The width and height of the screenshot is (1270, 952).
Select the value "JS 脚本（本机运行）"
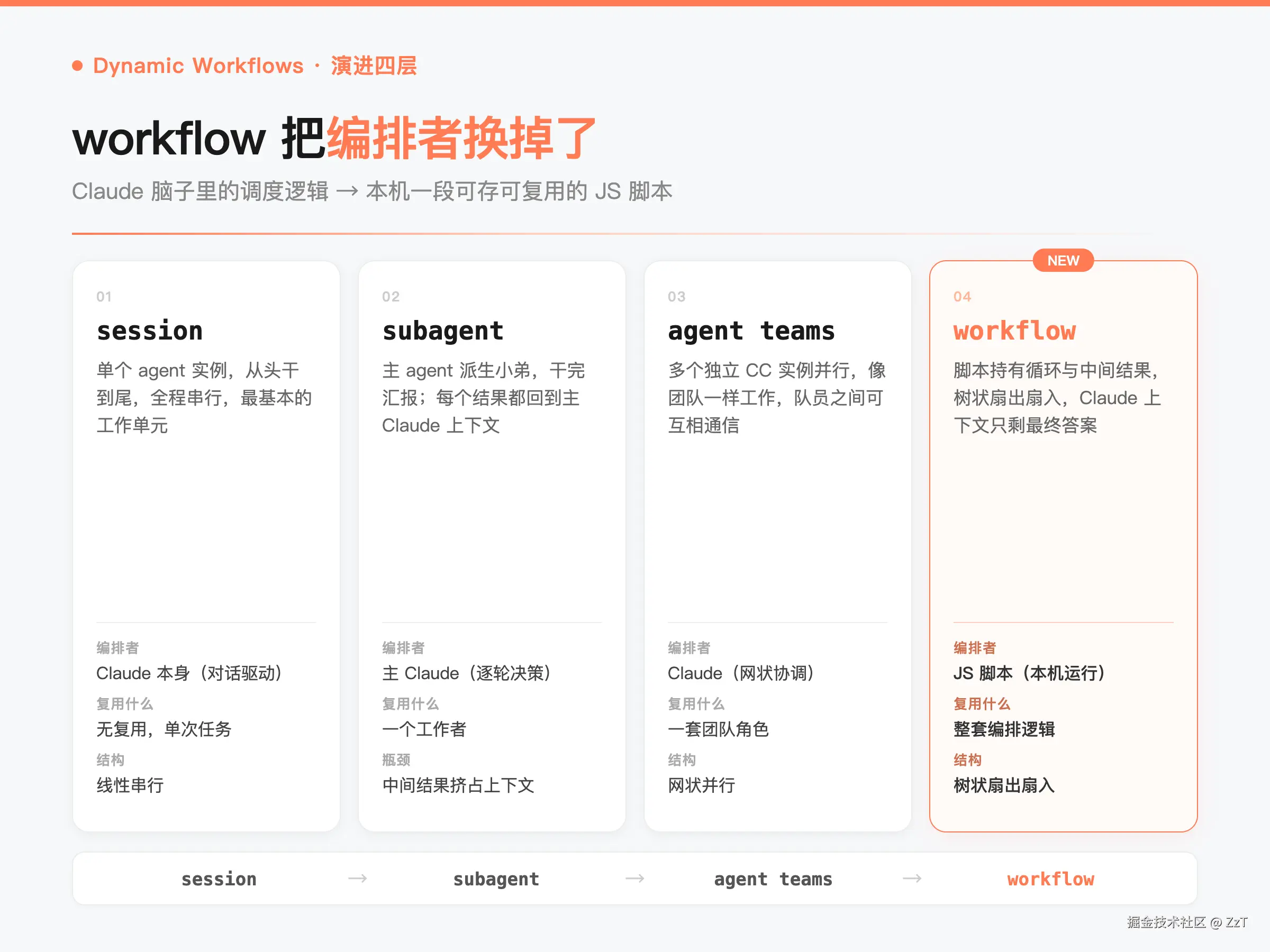(1029, 673)
